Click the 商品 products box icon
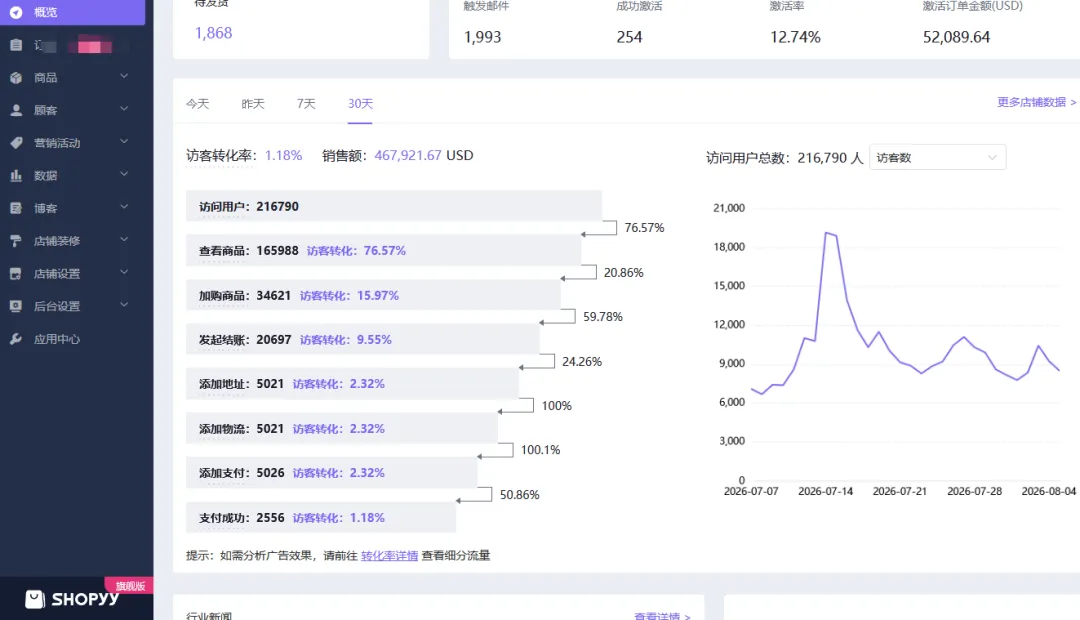This screenshot has height=620, width=1080. [x=16, y=78]
